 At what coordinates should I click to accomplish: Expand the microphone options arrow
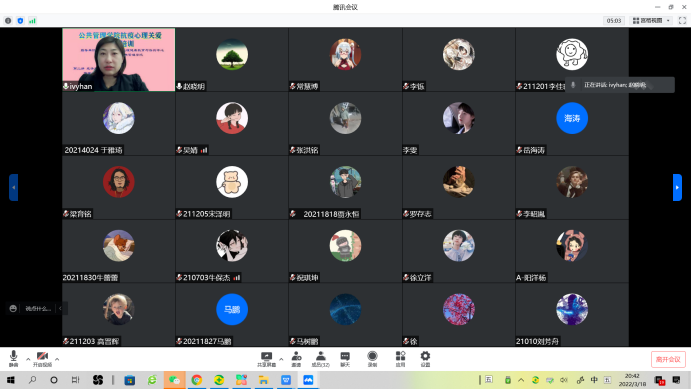[28, 359]
